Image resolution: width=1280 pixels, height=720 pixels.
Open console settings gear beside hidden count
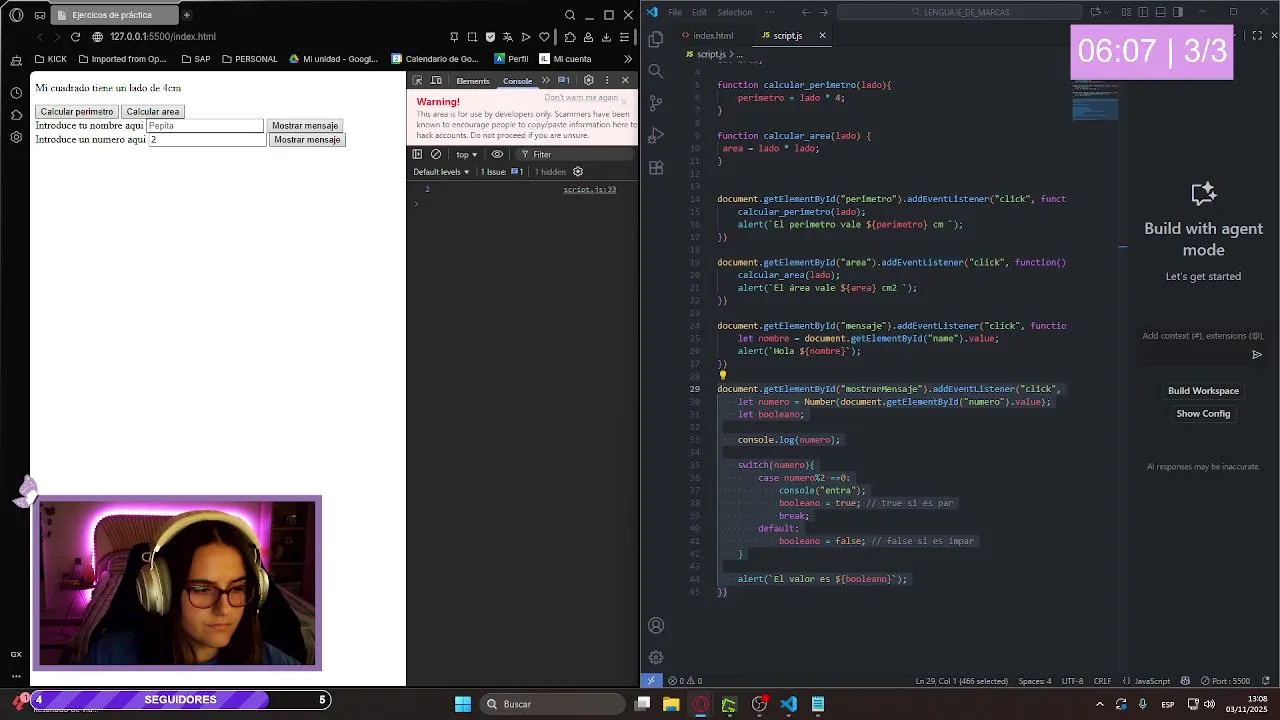coord(577,172)
